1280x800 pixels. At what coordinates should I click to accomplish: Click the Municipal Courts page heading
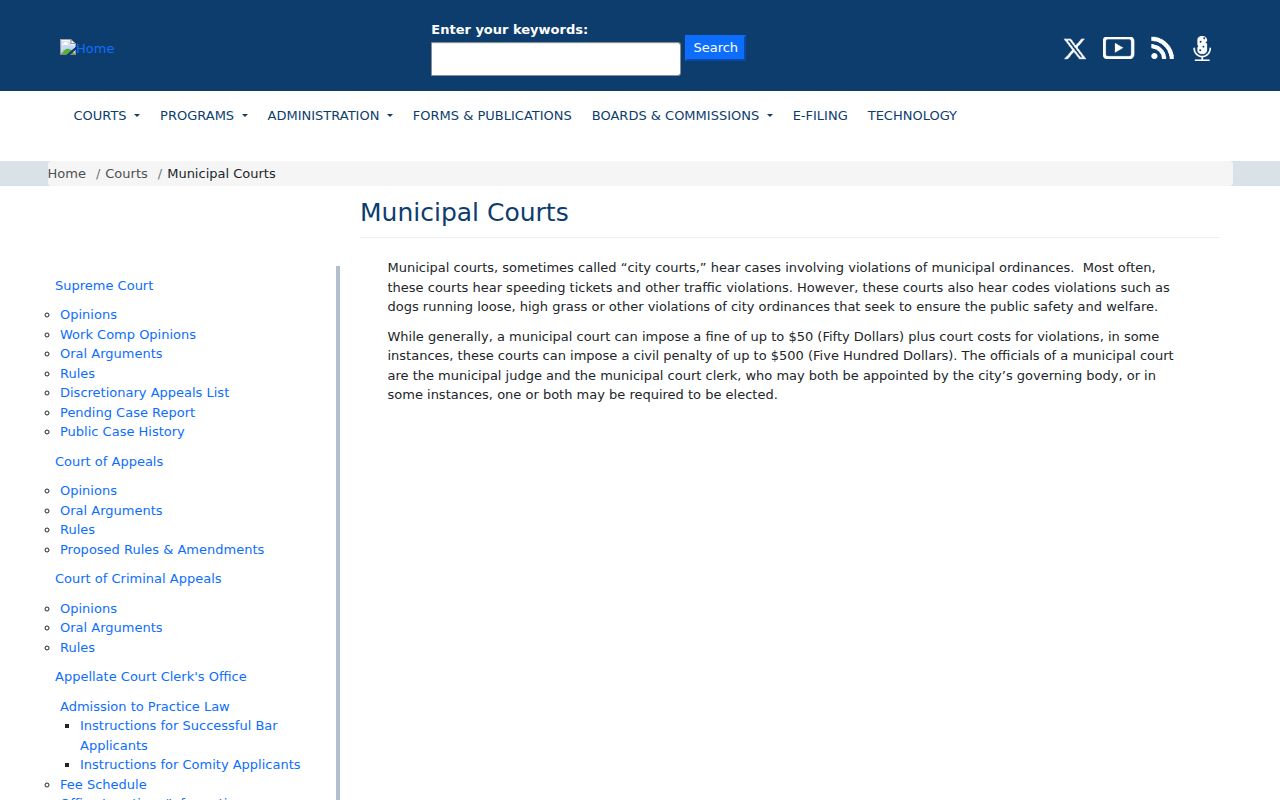464,212
